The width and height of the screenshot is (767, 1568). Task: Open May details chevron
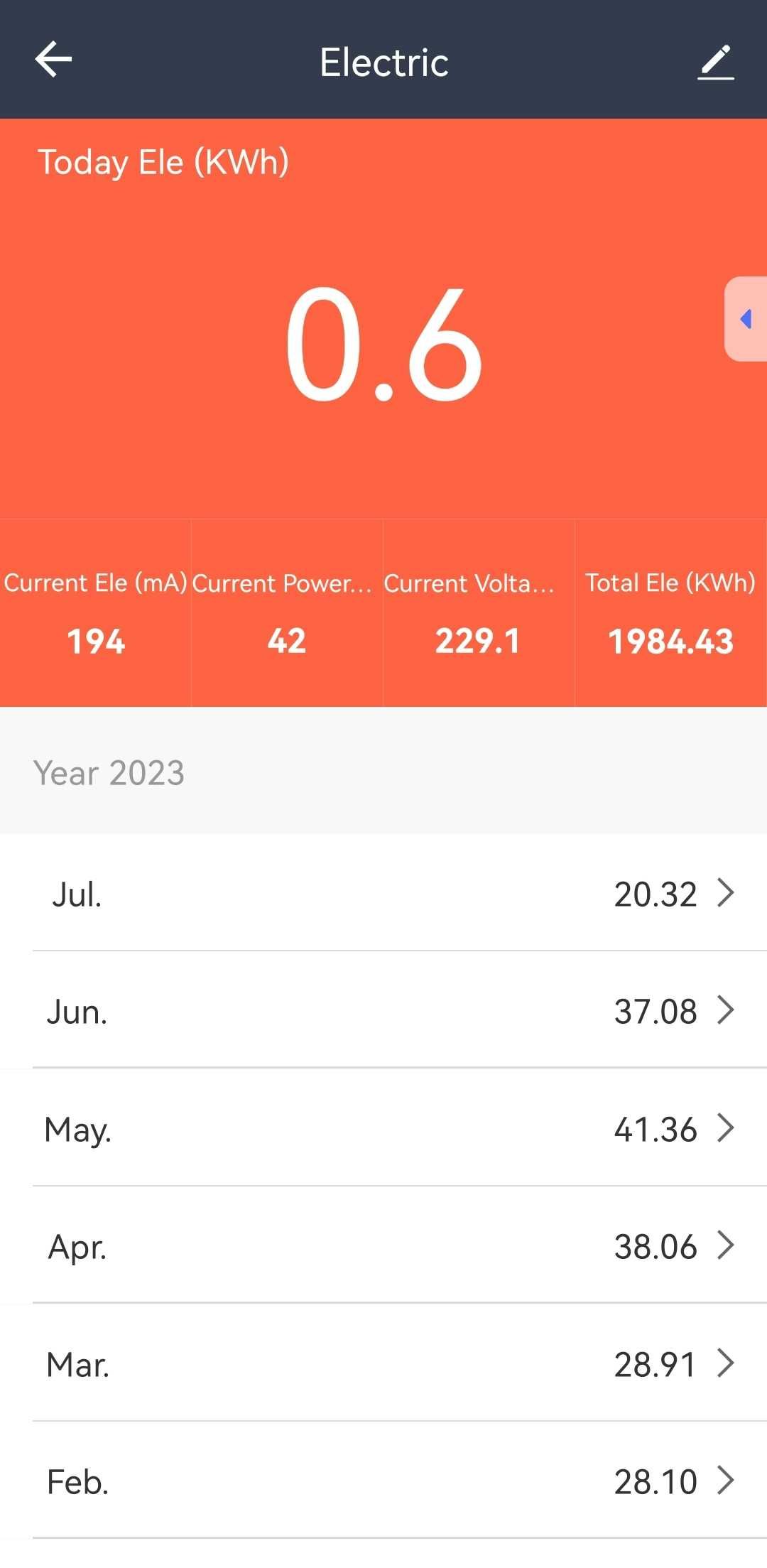point(725,1128)
